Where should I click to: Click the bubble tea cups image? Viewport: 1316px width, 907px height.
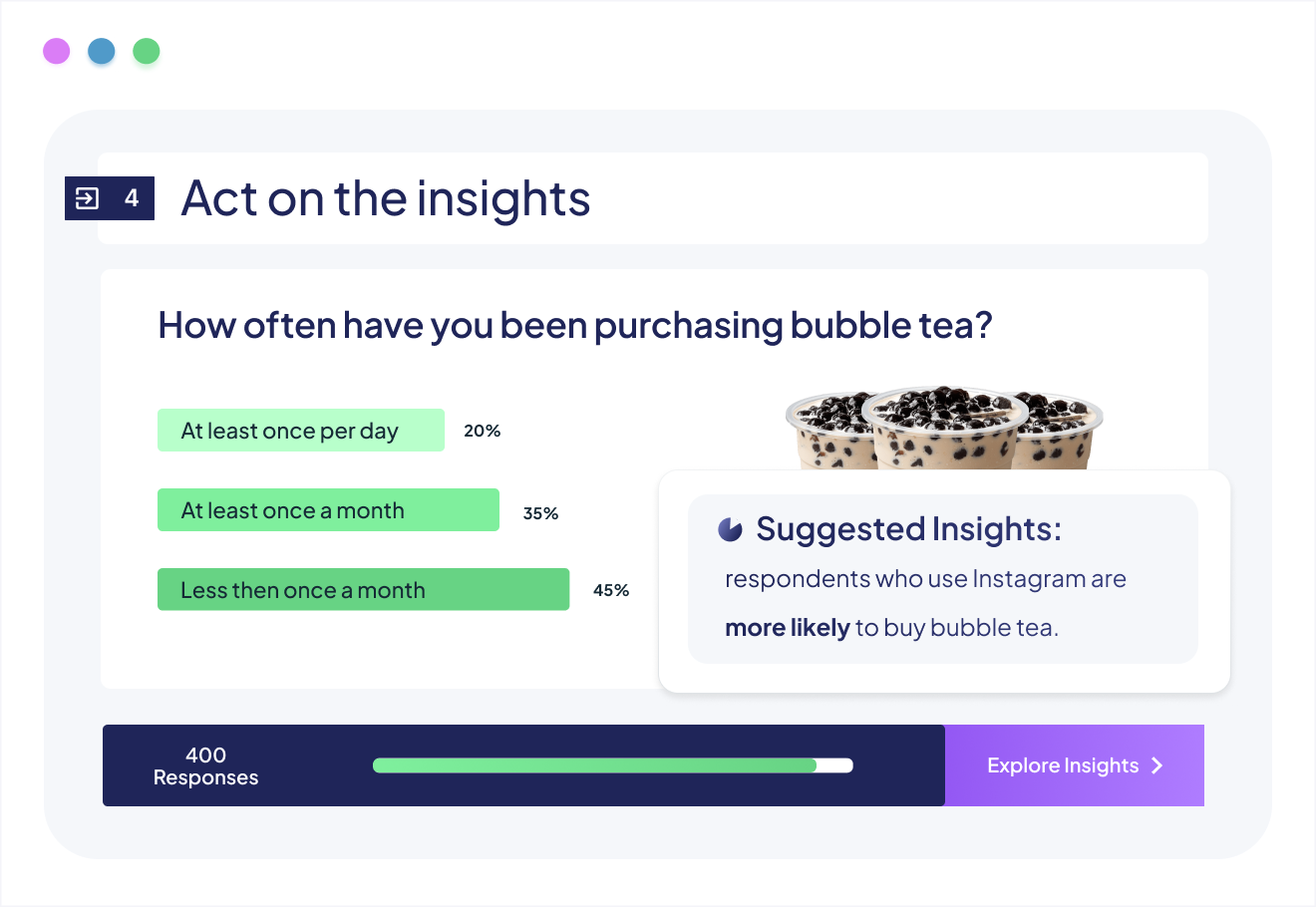click(x=943, y=429)
